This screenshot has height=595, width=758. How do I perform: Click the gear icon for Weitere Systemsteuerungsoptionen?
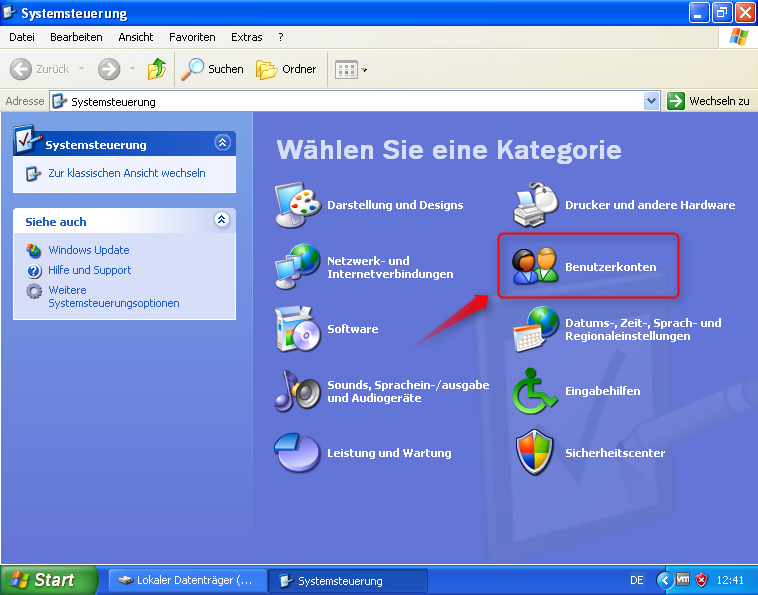click(34, 291)
